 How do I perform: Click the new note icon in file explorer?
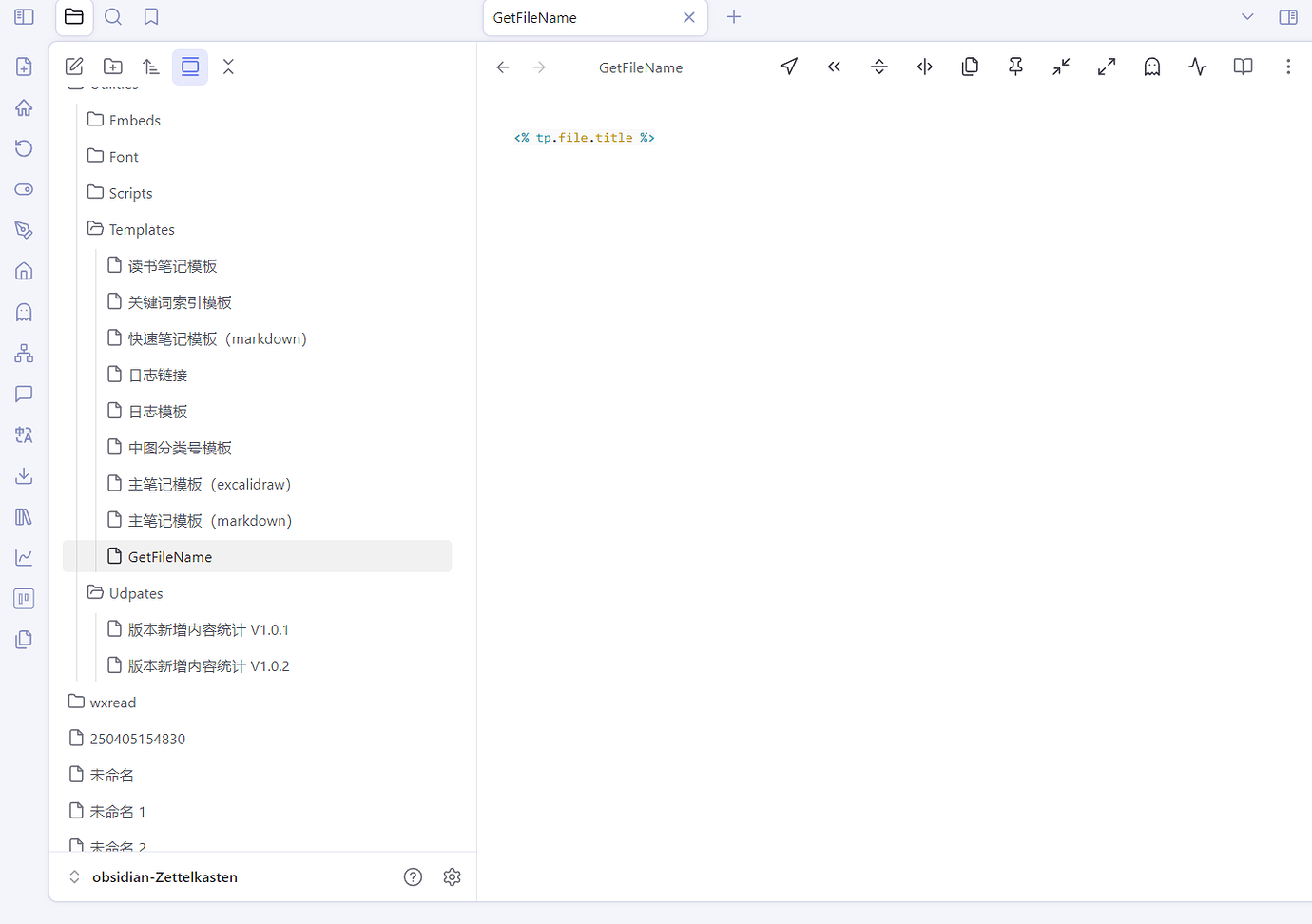[x=74, y=67]
